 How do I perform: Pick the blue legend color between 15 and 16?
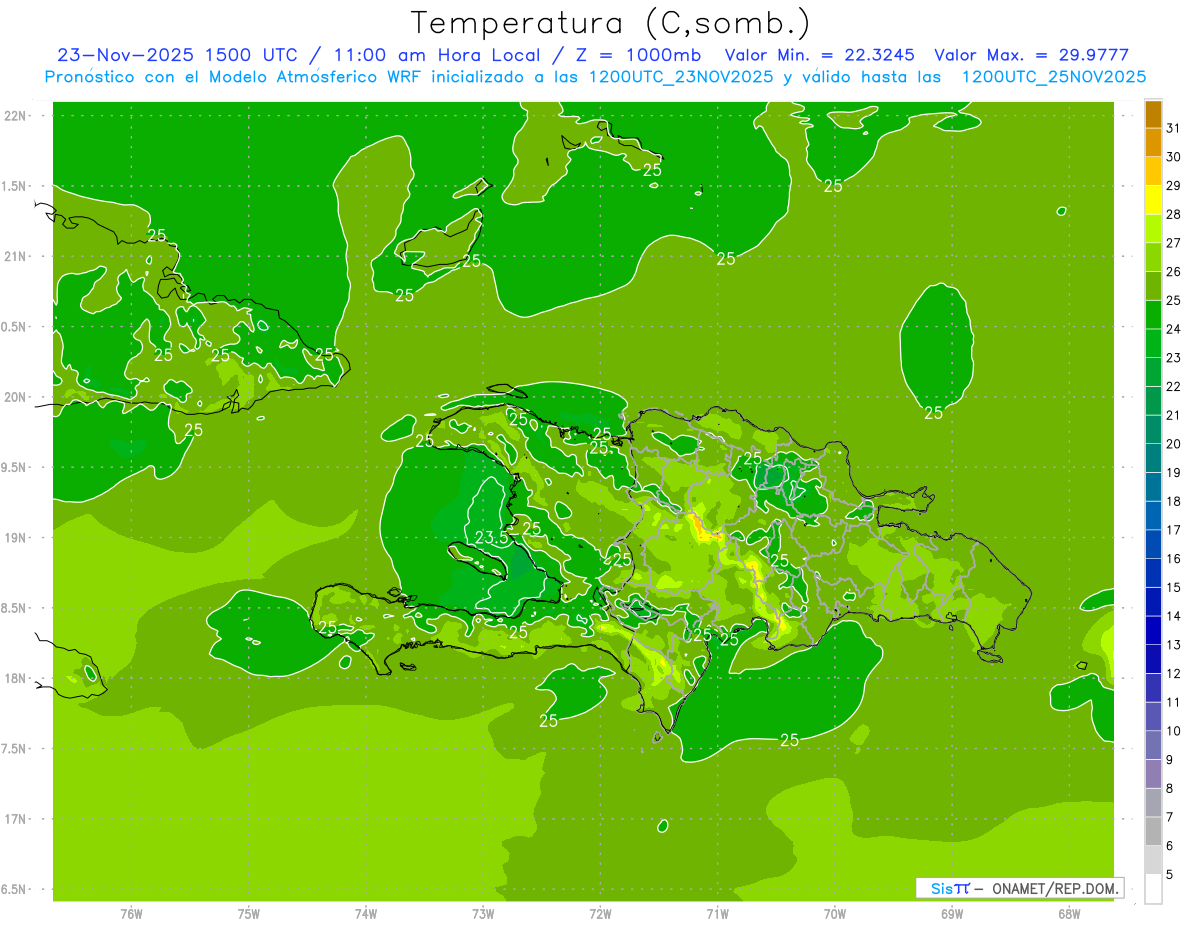[1153, 573]
